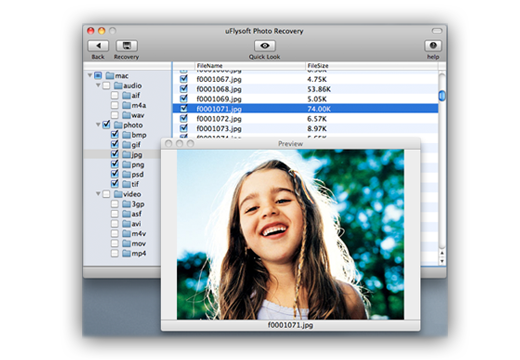Image resolution: width=520 pixels, height=360 pixels.
Task: Select the mp4 folder icon
Action: pyautogui.click(x=126, y=253)
